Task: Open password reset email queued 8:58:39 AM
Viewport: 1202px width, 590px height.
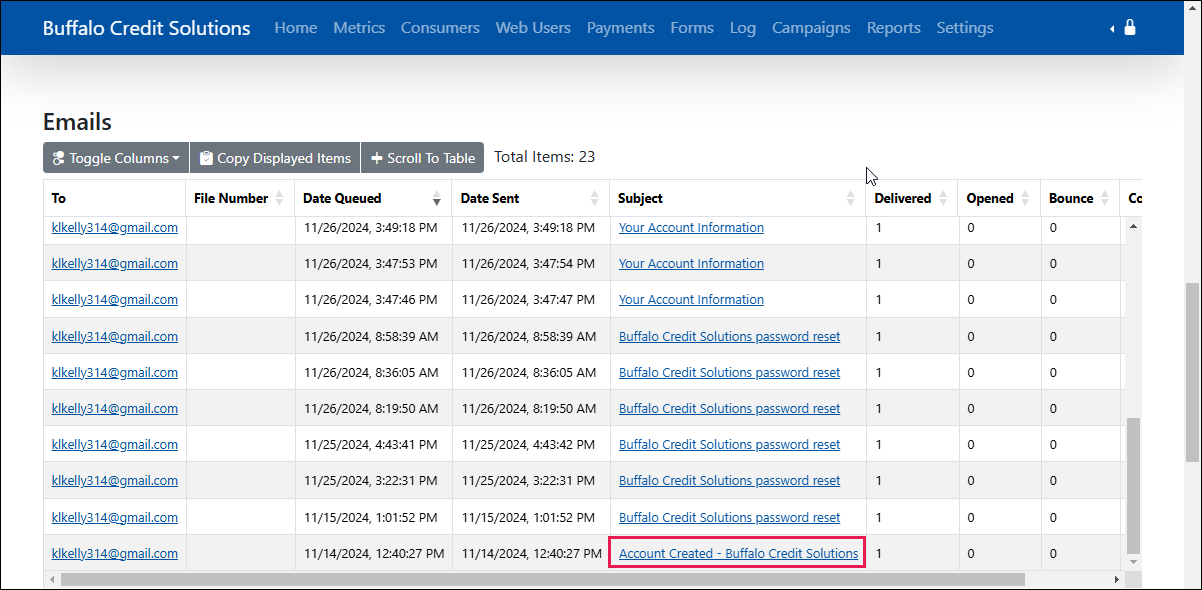Action: [729, 336]
